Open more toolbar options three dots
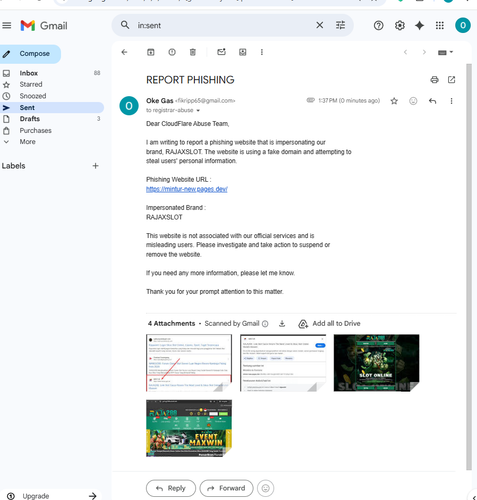The image size is (477, 500). (x=262, y=52)
